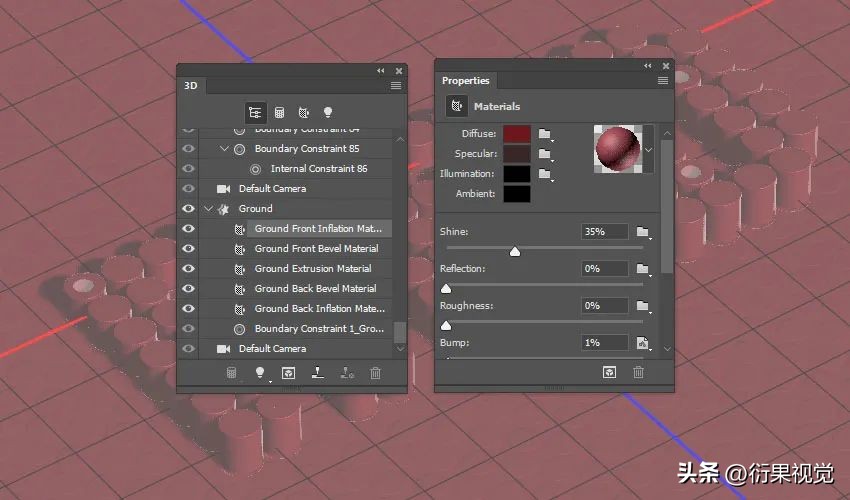Click the Shine percentage field
The height and width of the screenshot is (500, 850).
point(604,232)
